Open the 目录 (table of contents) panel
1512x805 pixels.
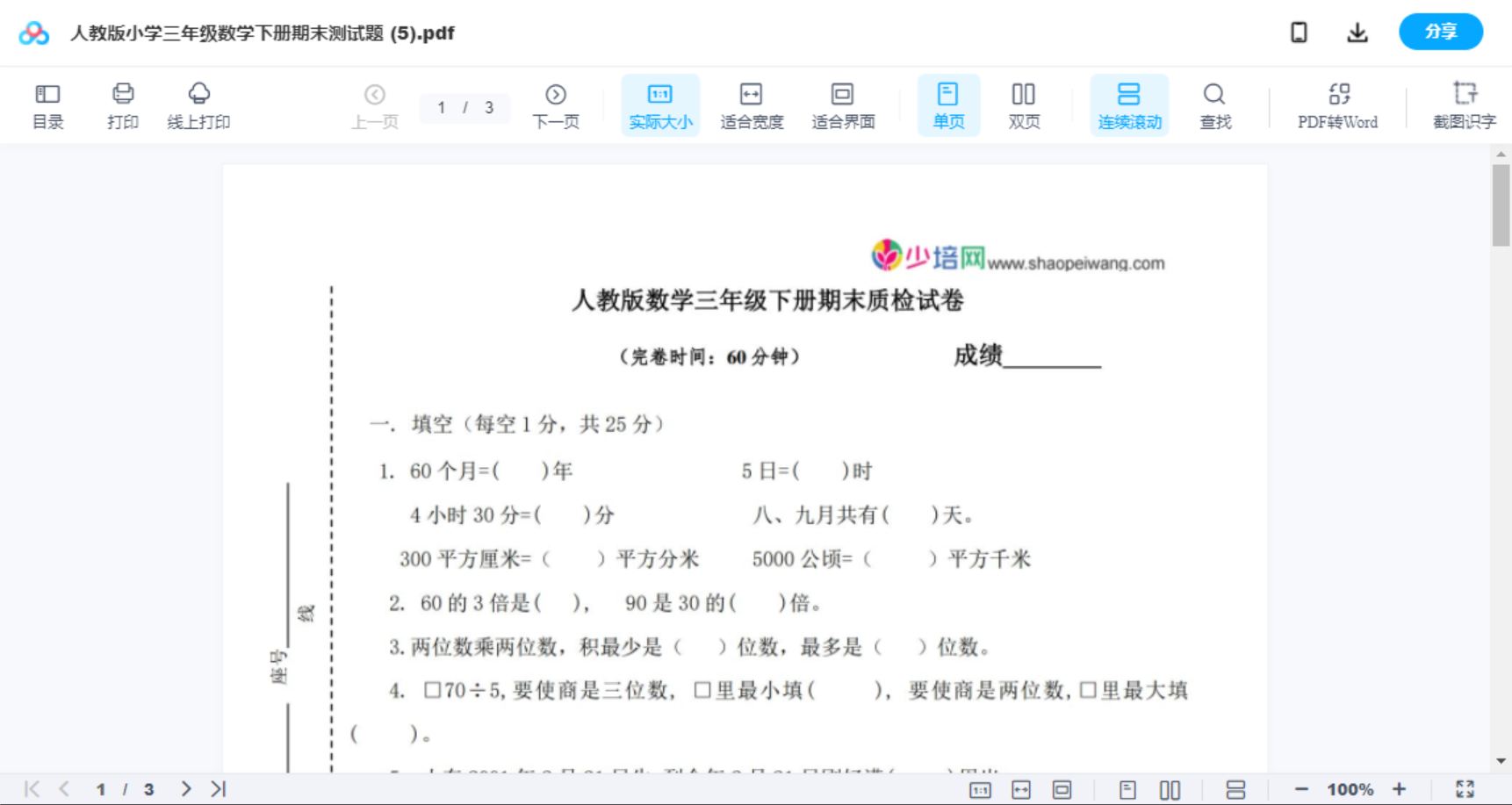pyautogui.click(x=47, y=104)
